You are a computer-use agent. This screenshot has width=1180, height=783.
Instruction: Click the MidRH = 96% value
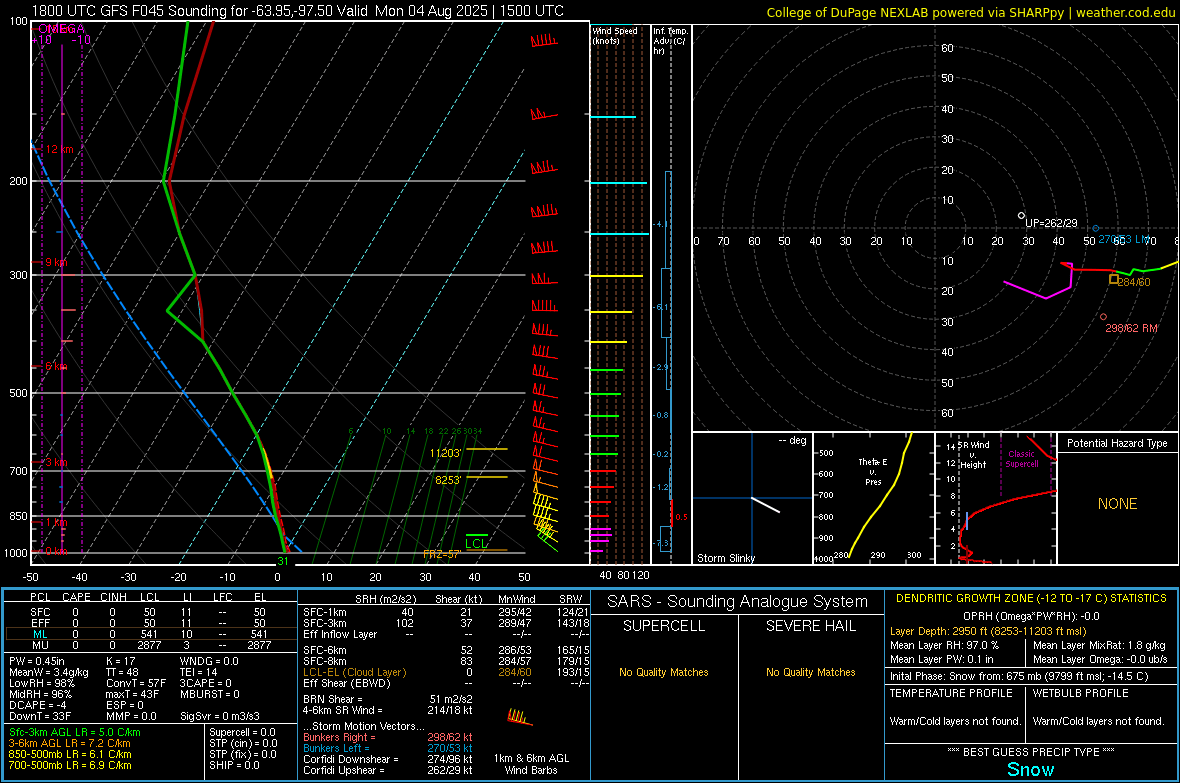tap(41, 694)
